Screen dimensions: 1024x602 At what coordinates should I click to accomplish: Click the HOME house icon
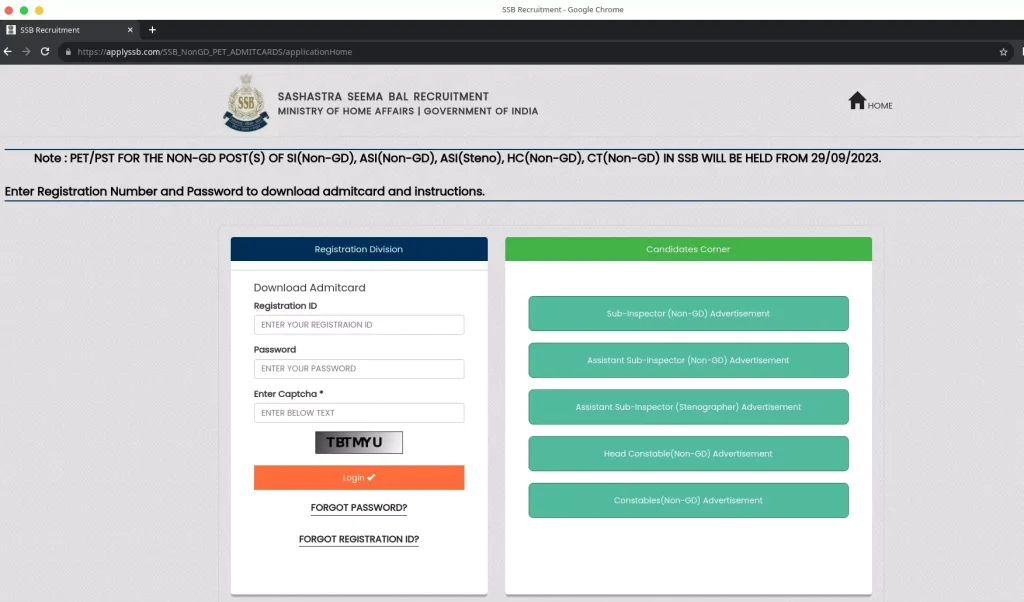(857, 101)
